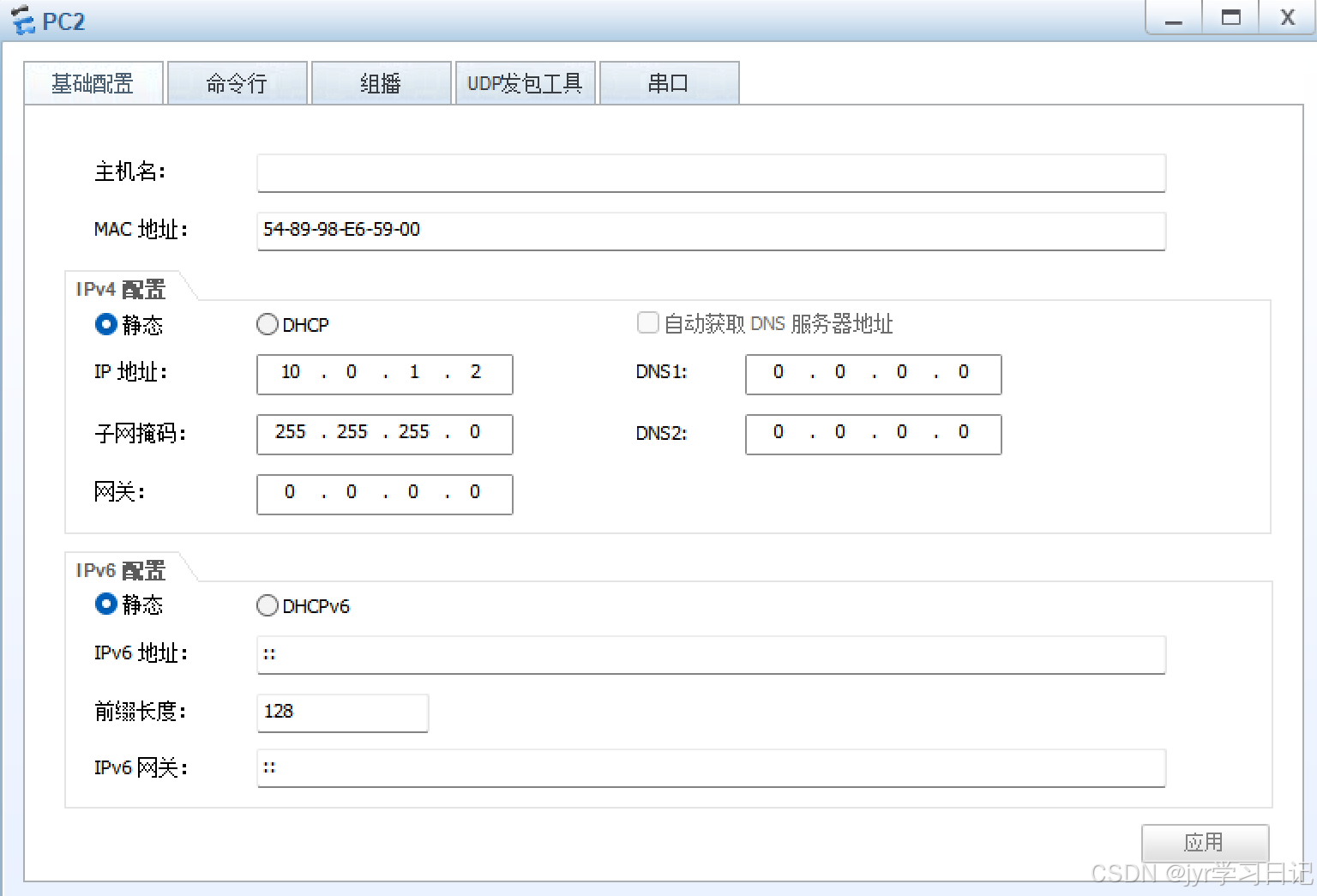Minimize the PC2 window
Image resolution: width=1317 pixels, height=896 pixels.
coord(1174,17)
